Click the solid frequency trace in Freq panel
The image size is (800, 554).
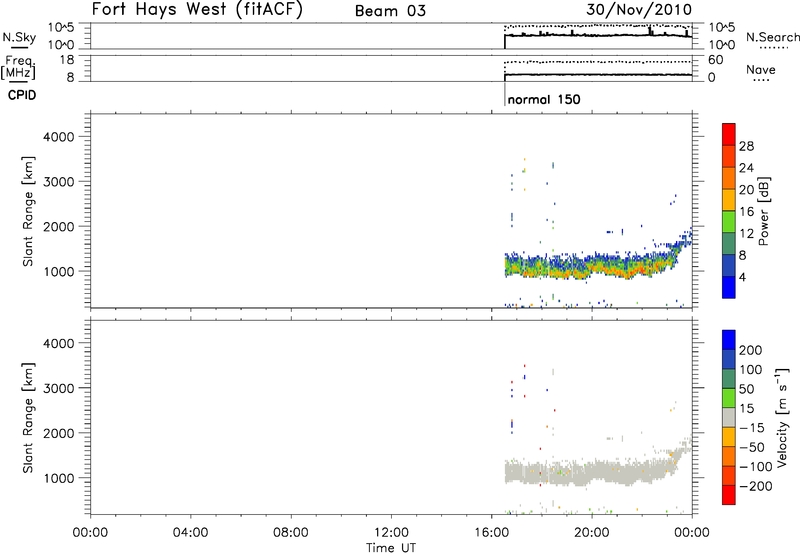pos(598,75)
